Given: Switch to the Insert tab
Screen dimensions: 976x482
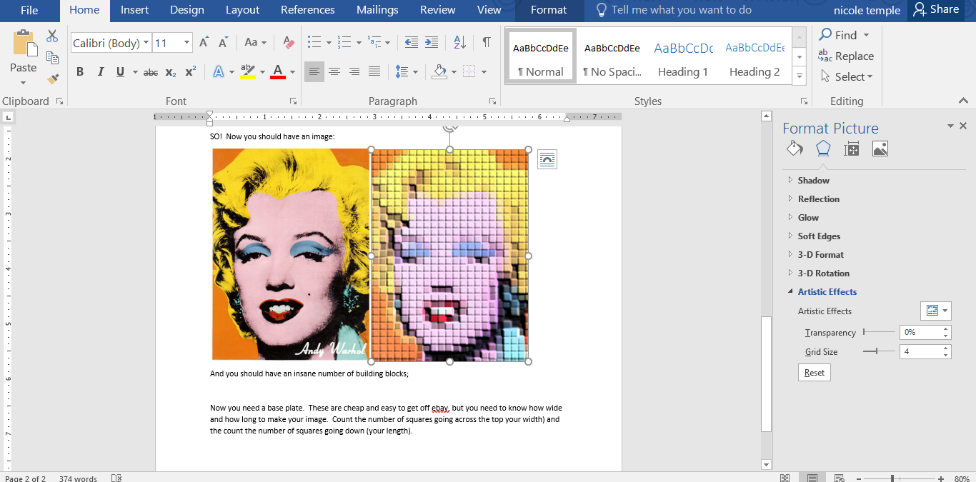Looking at the screenshot, I should tap(134, 10).
